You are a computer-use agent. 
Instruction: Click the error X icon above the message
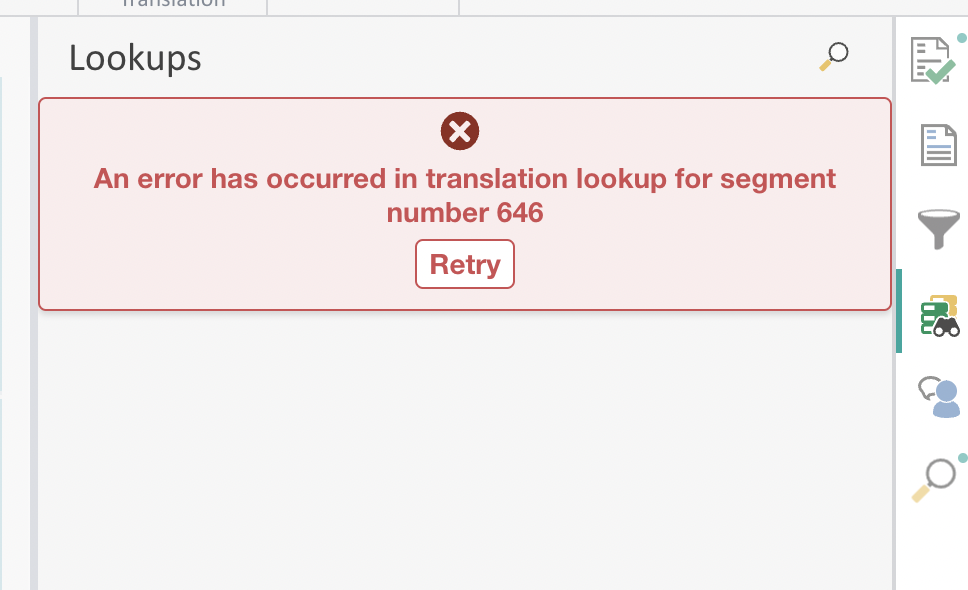(460, 130)
